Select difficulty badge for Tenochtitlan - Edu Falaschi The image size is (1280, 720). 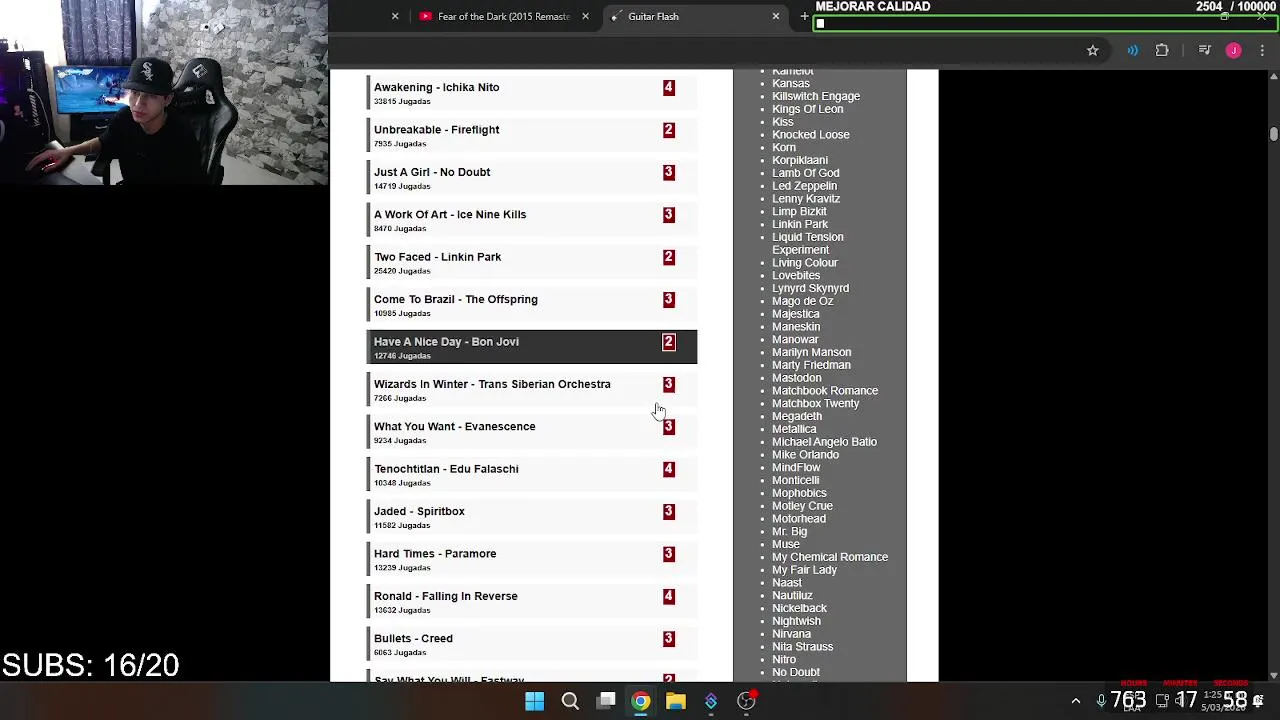669,469
